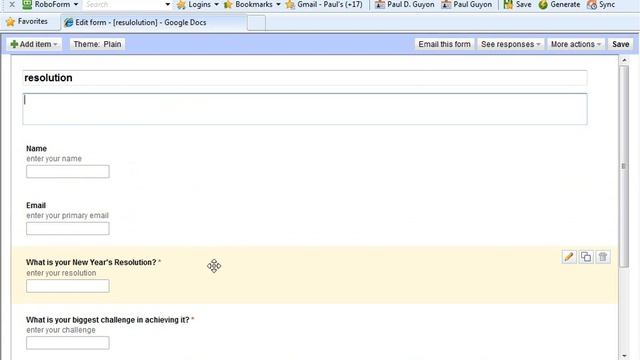This screenshot has height=360, width=640.
Task: Click the RoboForm search field
Action: pyautogui.click(x=123, y=4)
